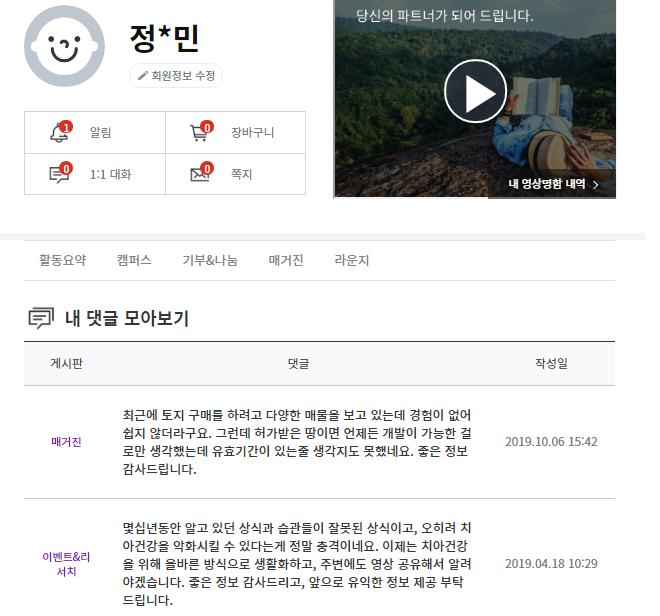The width and height of the screenshot is (660, 616).
Task: Switch to the 캠퍼스 tab
Action: click(x=134, y=260)
